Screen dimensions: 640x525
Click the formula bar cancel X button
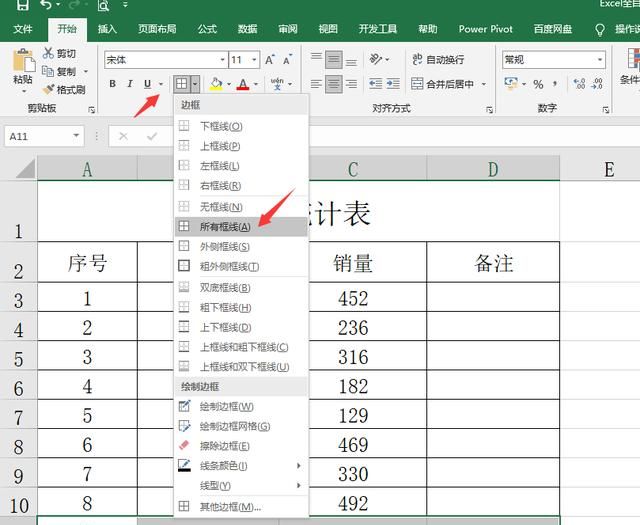pos(123,136)
